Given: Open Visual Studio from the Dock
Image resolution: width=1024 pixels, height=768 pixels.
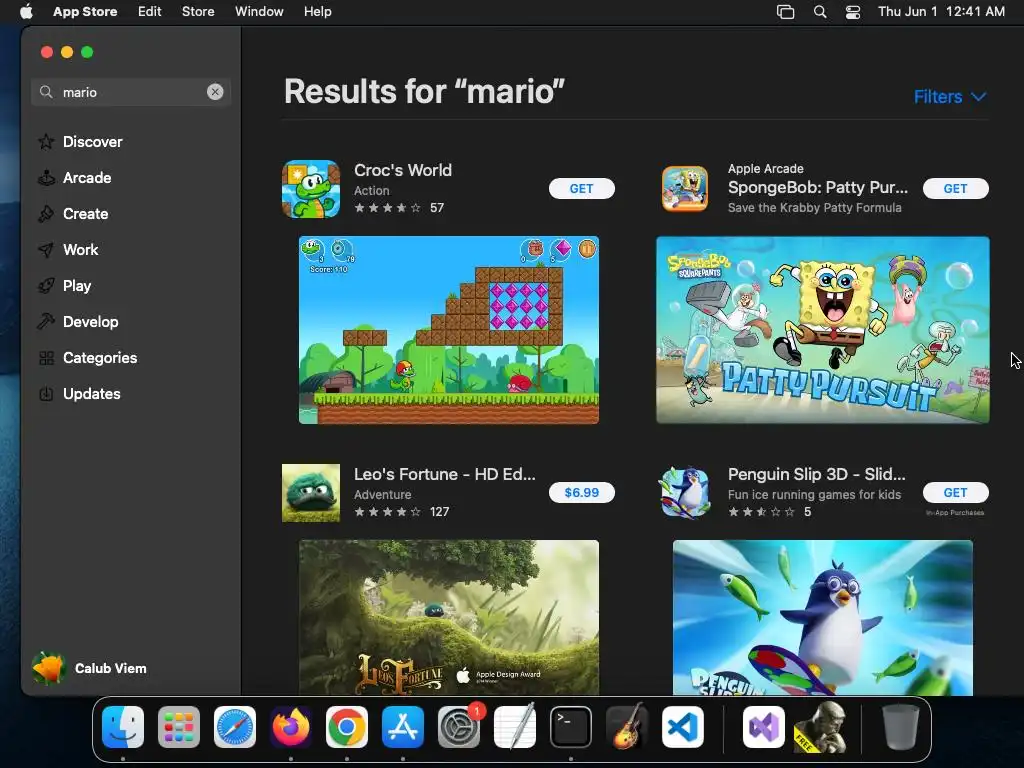Looking at the screenshot, I should pos(763,726).
